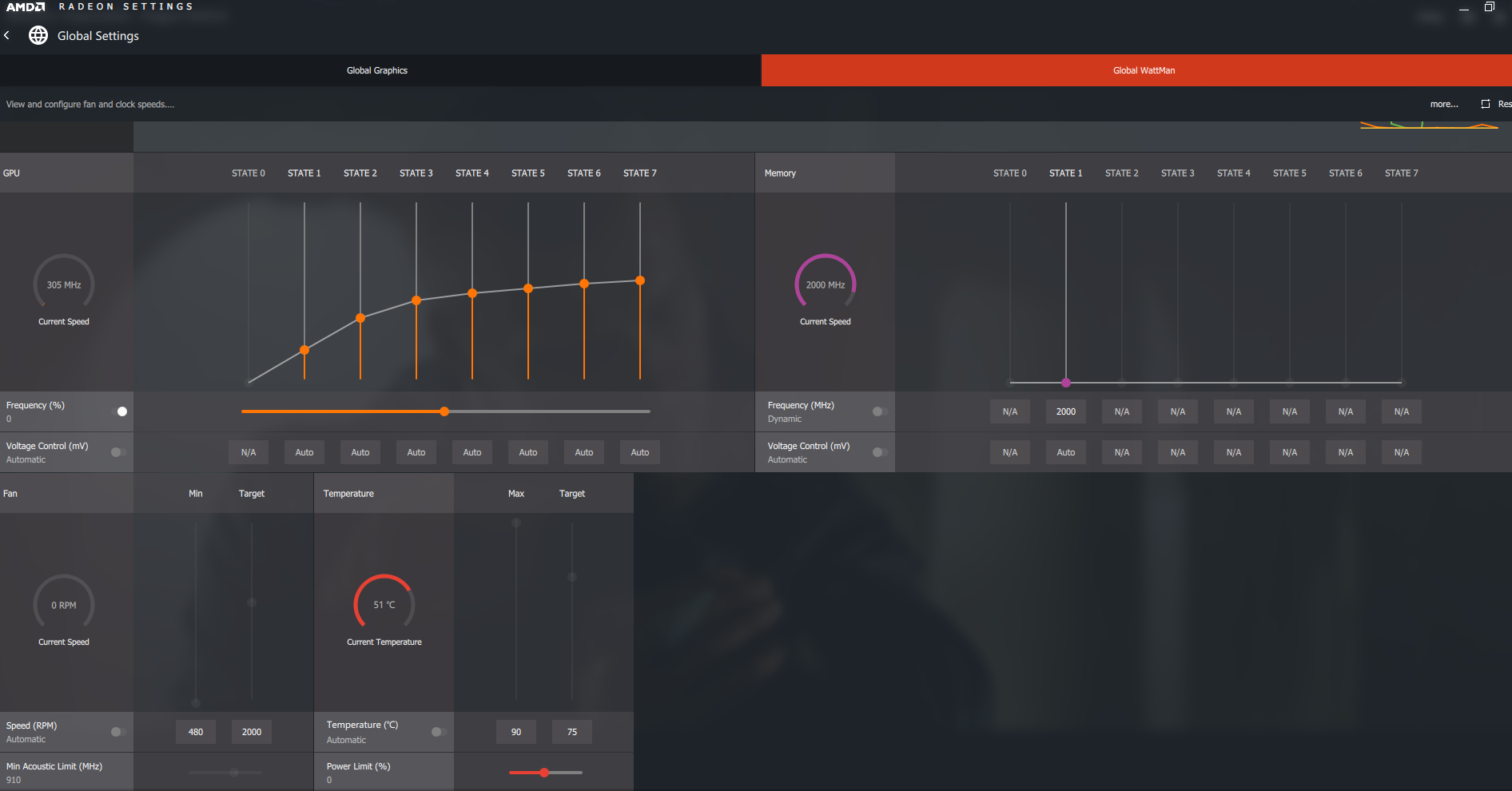Click GPU State 6 curve point
This screenshot has width=1512, height=791.
coord(584,284)
